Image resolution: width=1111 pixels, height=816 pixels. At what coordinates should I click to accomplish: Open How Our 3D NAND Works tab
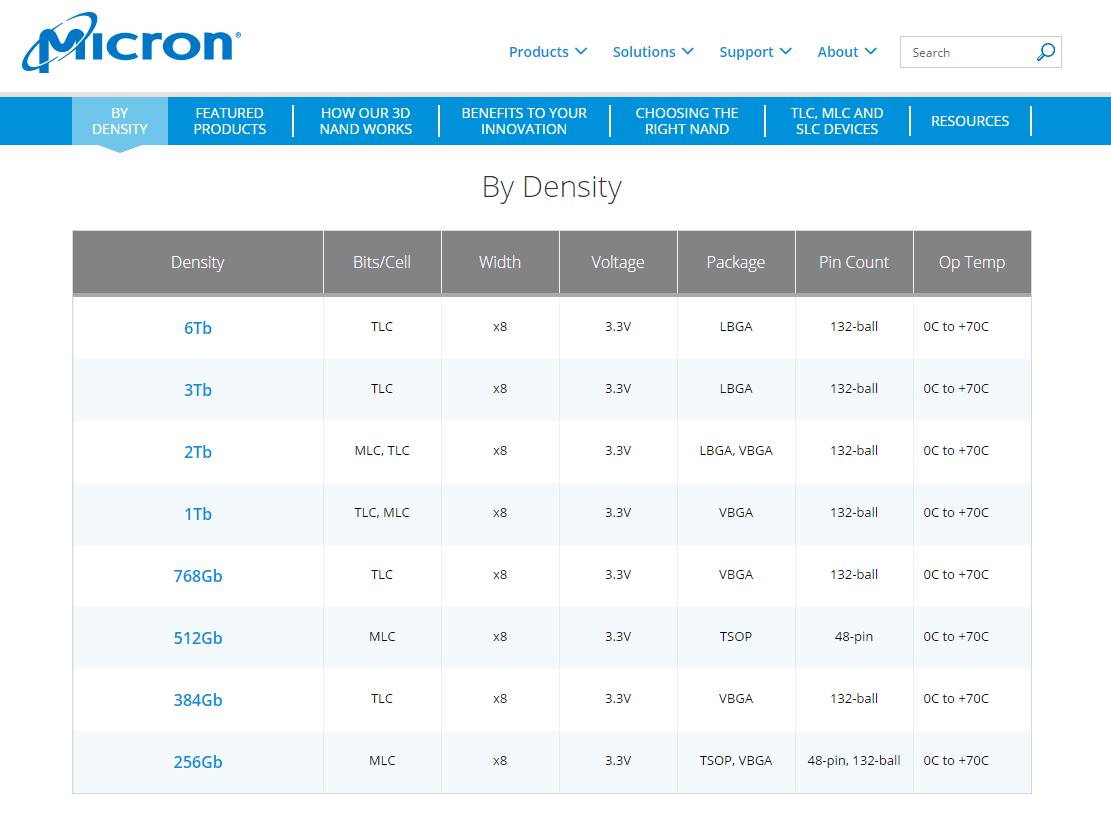(366, 121)
